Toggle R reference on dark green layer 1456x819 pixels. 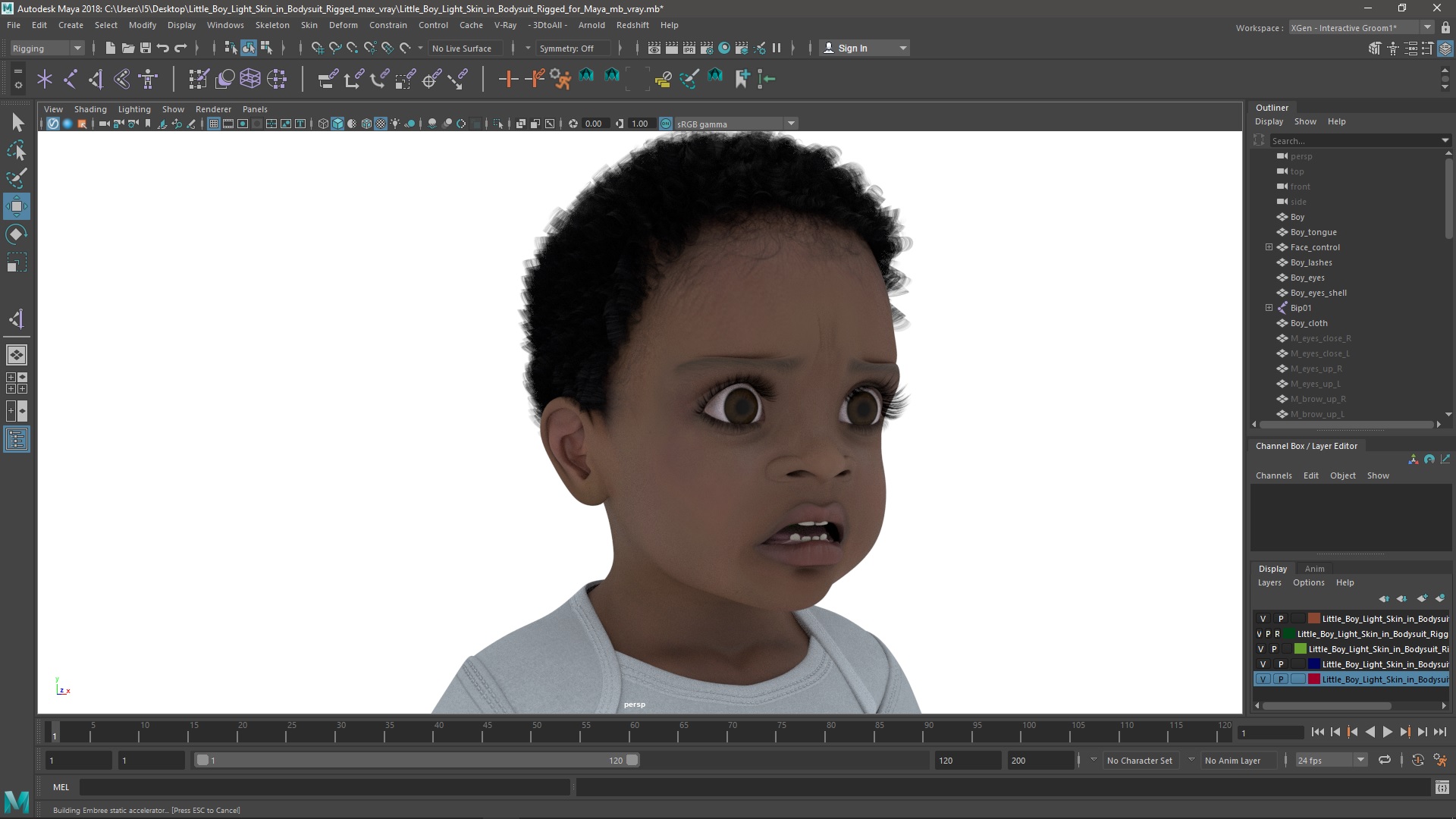pos(1277,634)
